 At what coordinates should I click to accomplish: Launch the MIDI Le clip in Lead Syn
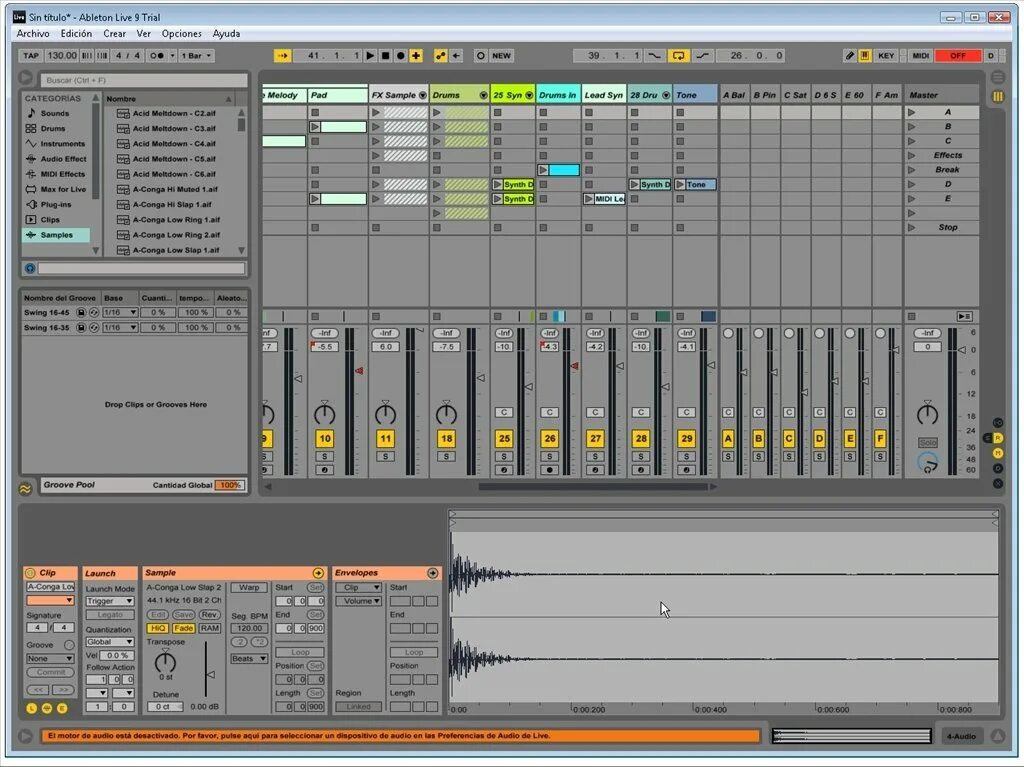coord(589,199)
